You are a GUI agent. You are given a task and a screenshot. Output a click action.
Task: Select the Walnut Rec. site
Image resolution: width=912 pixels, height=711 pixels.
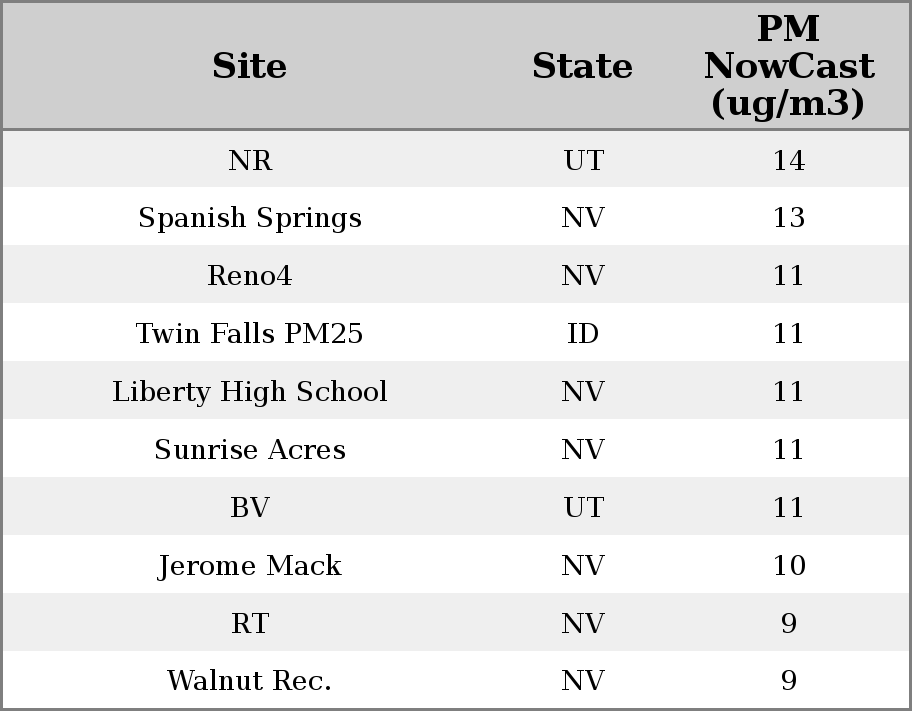click(x=250, y=681)
